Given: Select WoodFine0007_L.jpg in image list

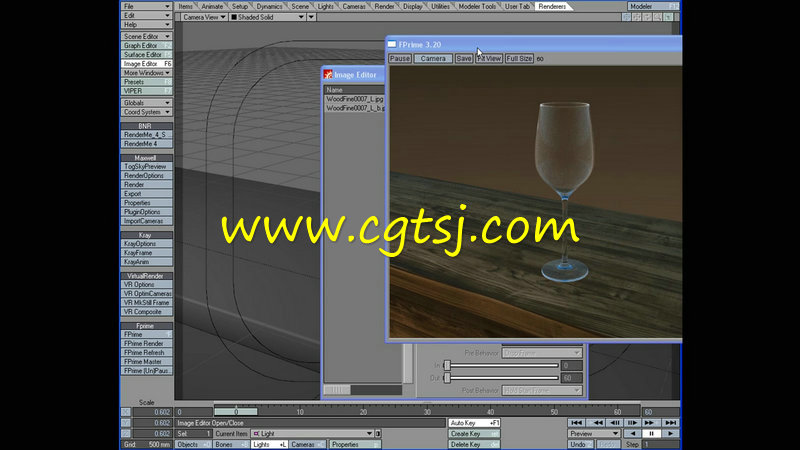Looking at the screenshot, I should [x=355, y=99].
